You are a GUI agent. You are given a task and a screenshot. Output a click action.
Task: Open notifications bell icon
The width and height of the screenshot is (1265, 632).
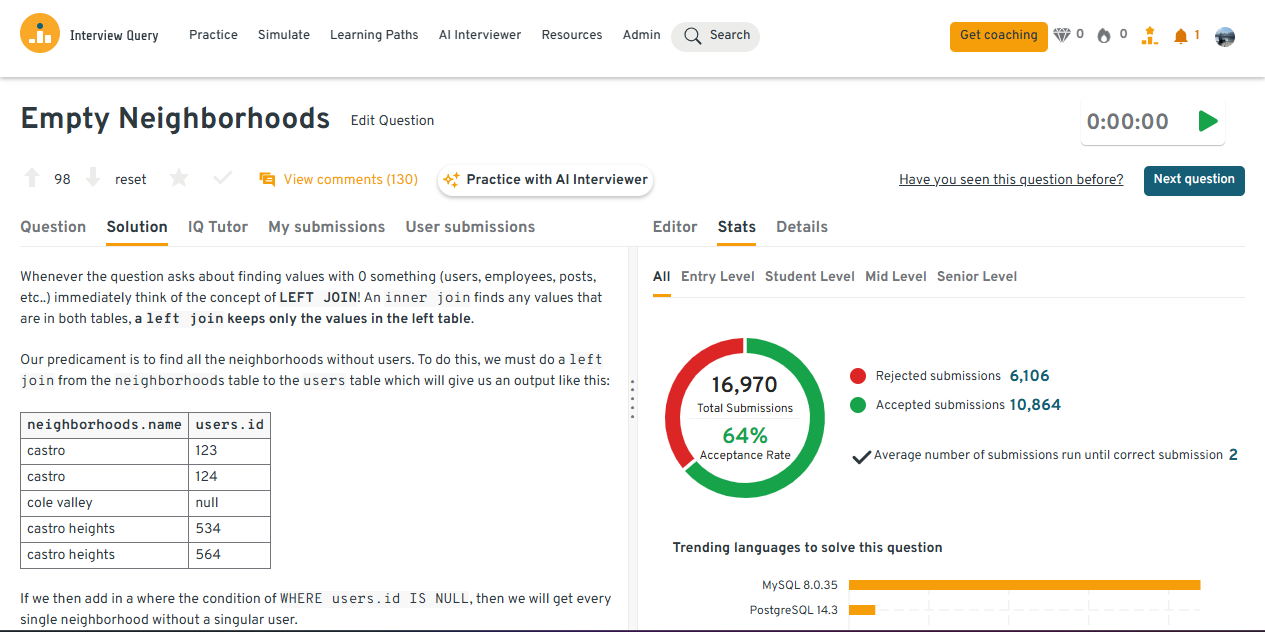pyautogui.click(x=1181, y=36)
